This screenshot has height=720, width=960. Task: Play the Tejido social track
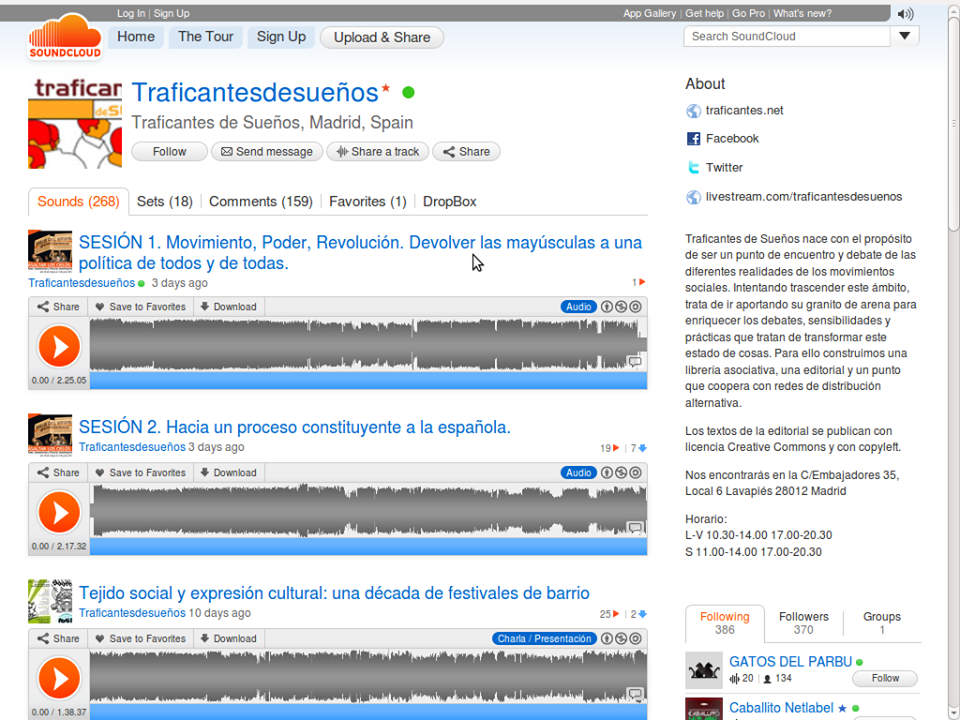(59, 678)
